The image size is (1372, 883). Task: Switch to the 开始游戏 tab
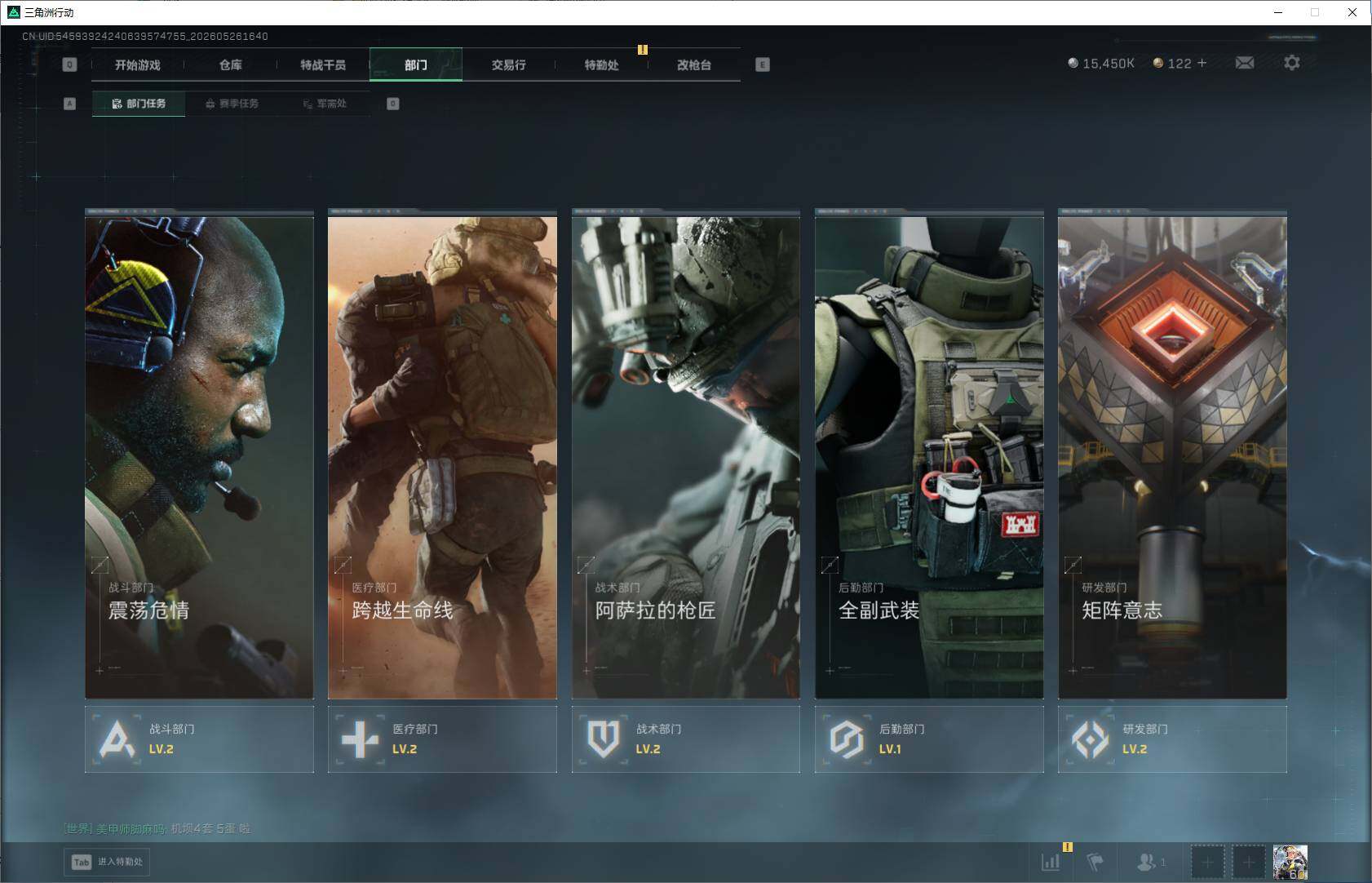(x=138, y=64)
